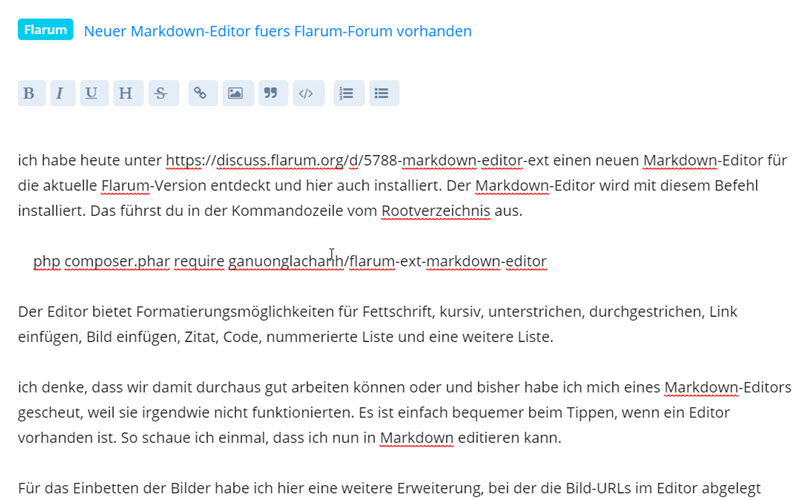Image resolution: width=800 pixels, height=500 pixels.
Task: Open the discussion title 'Neuer Markdown-Editor fuers Flarum-Forum vorhanden'
Action: pyautogui.click(x=278, y=31)
